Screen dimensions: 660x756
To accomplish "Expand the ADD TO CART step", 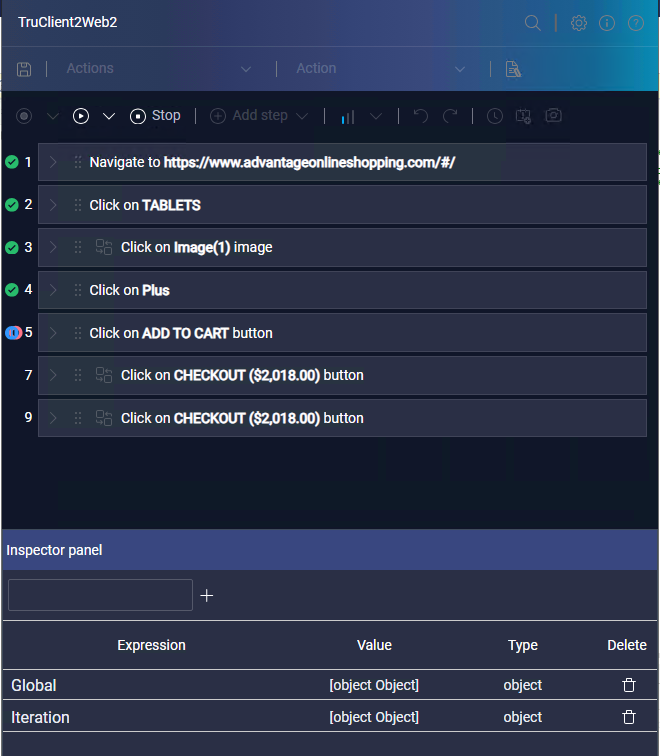I will pyautogui.click(x=54, y=333).
